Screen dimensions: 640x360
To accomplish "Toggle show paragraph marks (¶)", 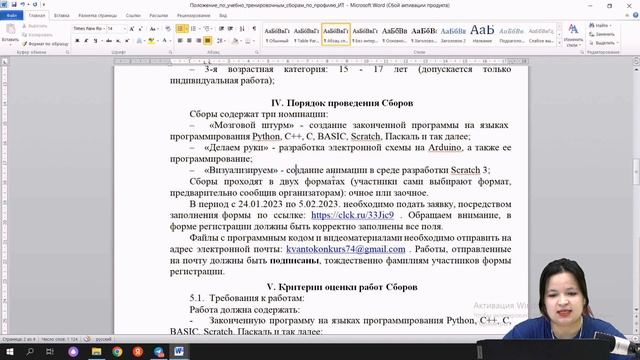I will (x=254, y=29).
